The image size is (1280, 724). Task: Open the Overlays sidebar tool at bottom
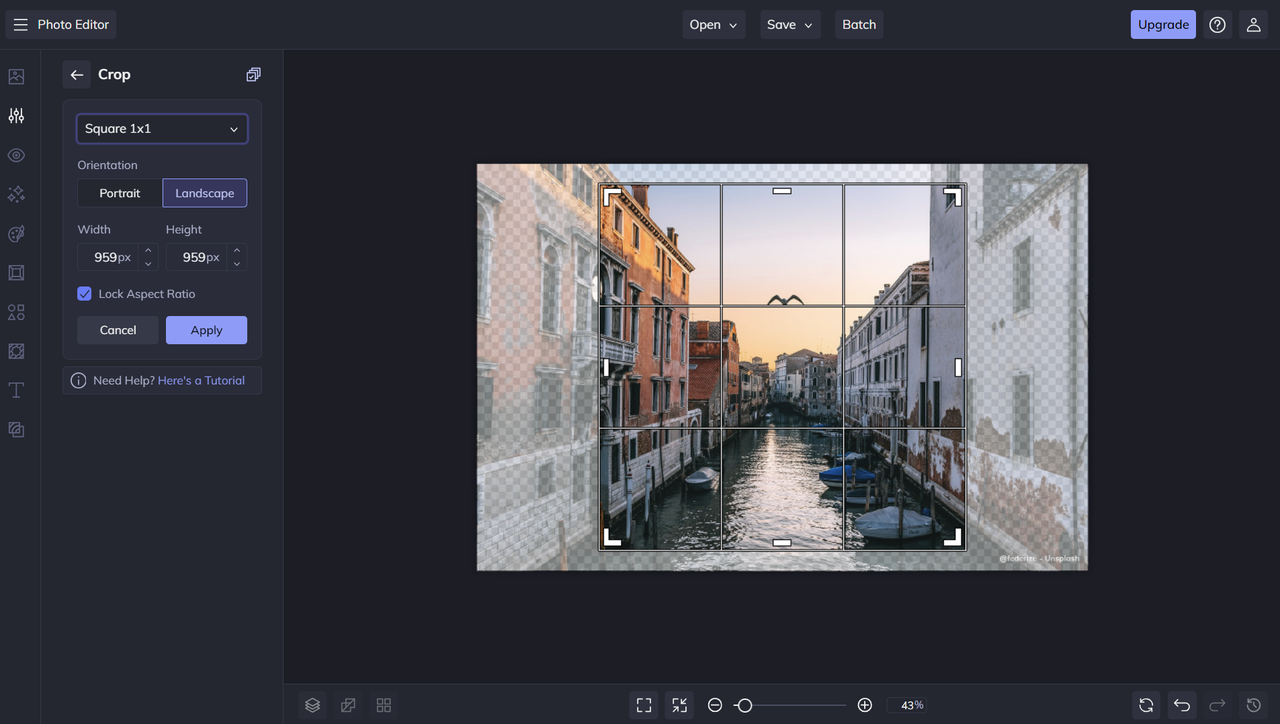tap(16, 429)
